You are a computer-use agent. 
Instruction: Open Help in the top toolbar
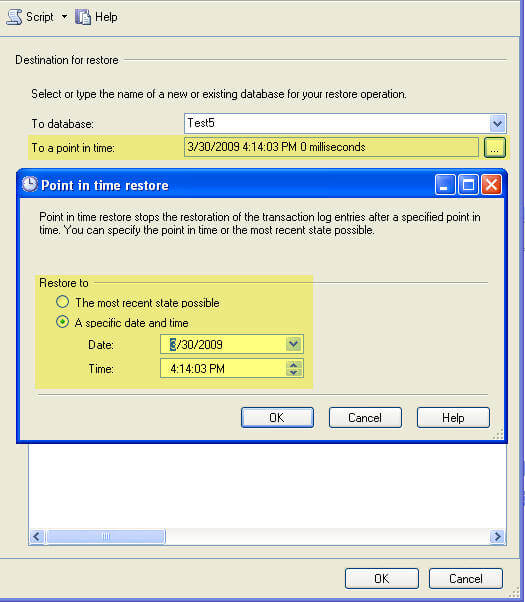96,17
